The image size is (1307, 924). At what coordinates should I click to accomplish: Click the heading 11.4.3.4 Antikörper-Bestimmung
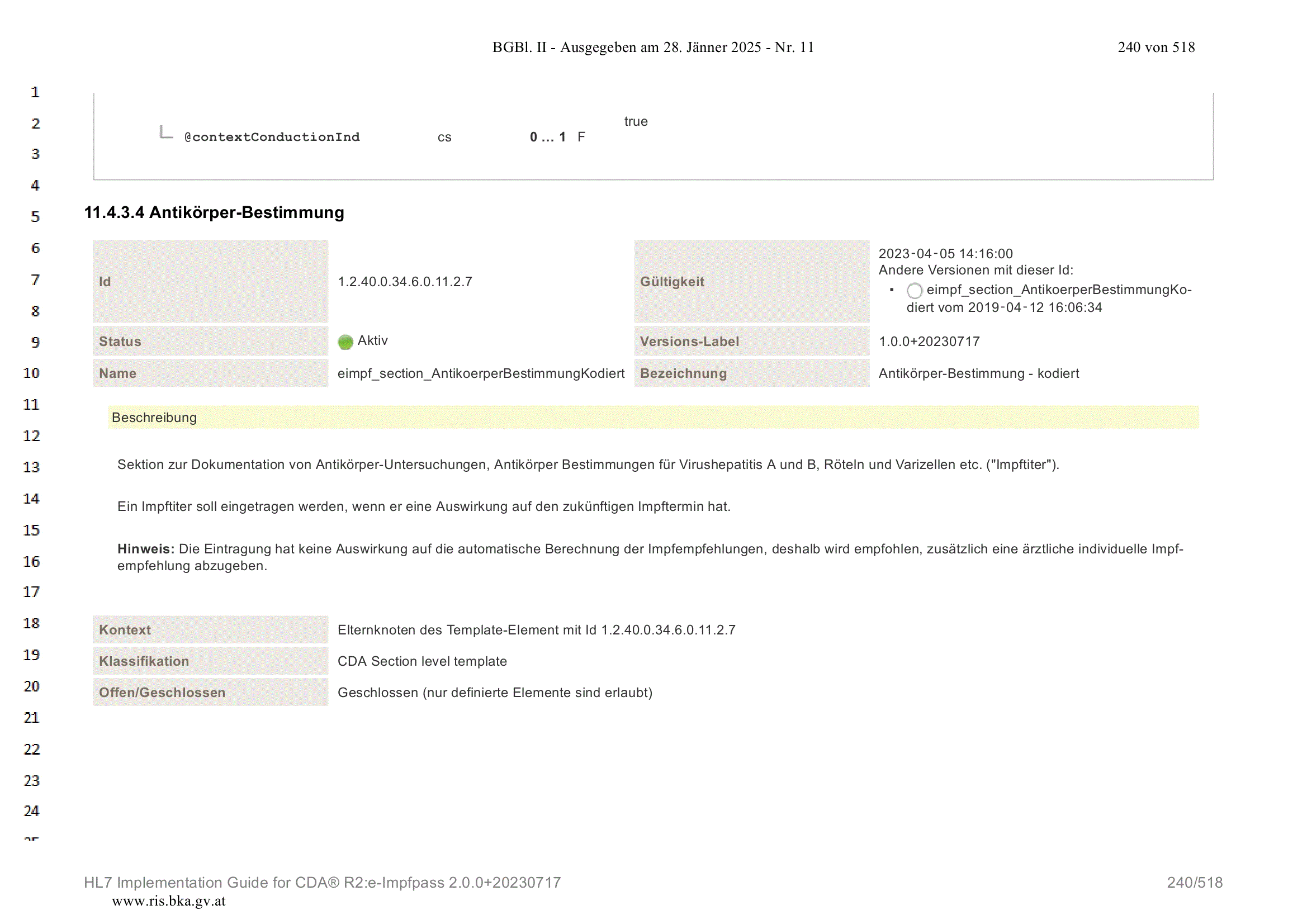point(214,212)
